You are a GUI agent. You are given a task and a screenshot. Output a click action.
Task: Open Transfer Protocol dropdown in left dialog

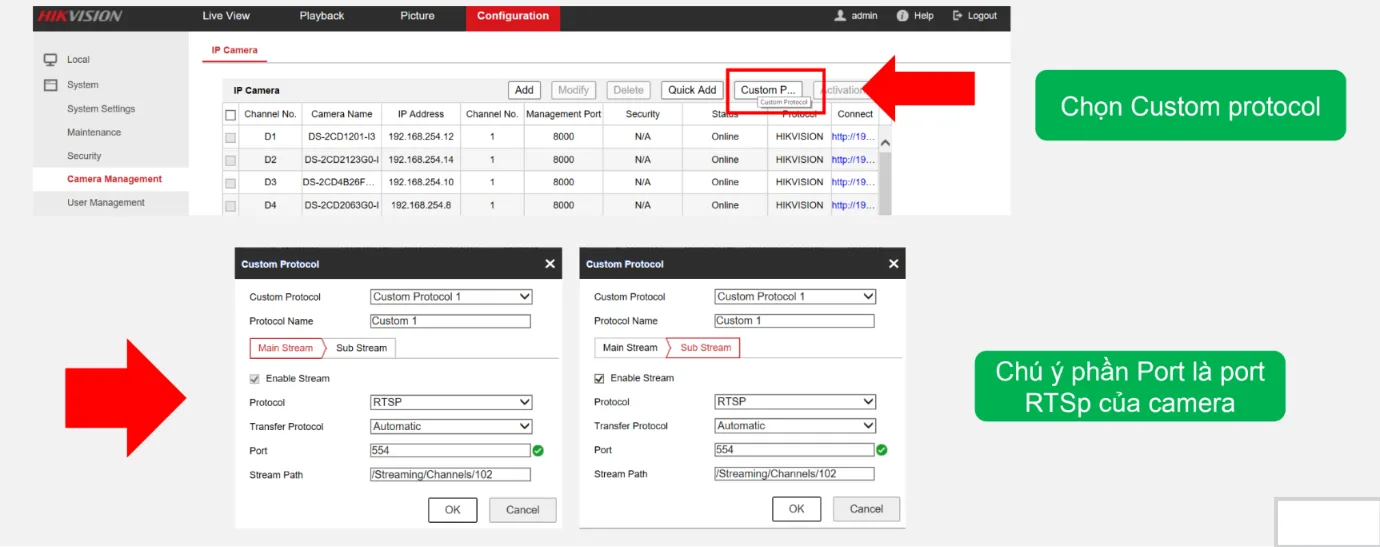(x=451, y=426)
